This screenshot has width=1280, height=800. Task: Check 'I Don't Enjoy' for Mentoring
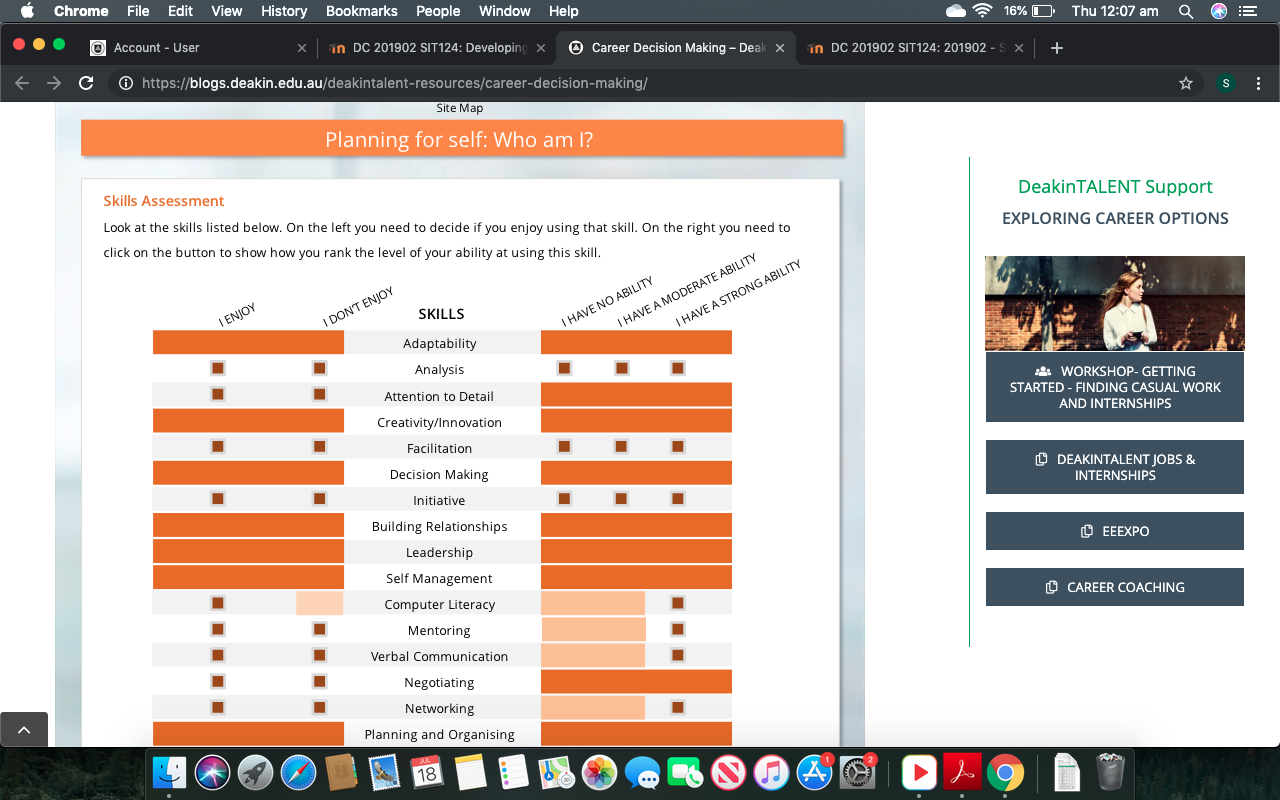click(x=320, y=630)
